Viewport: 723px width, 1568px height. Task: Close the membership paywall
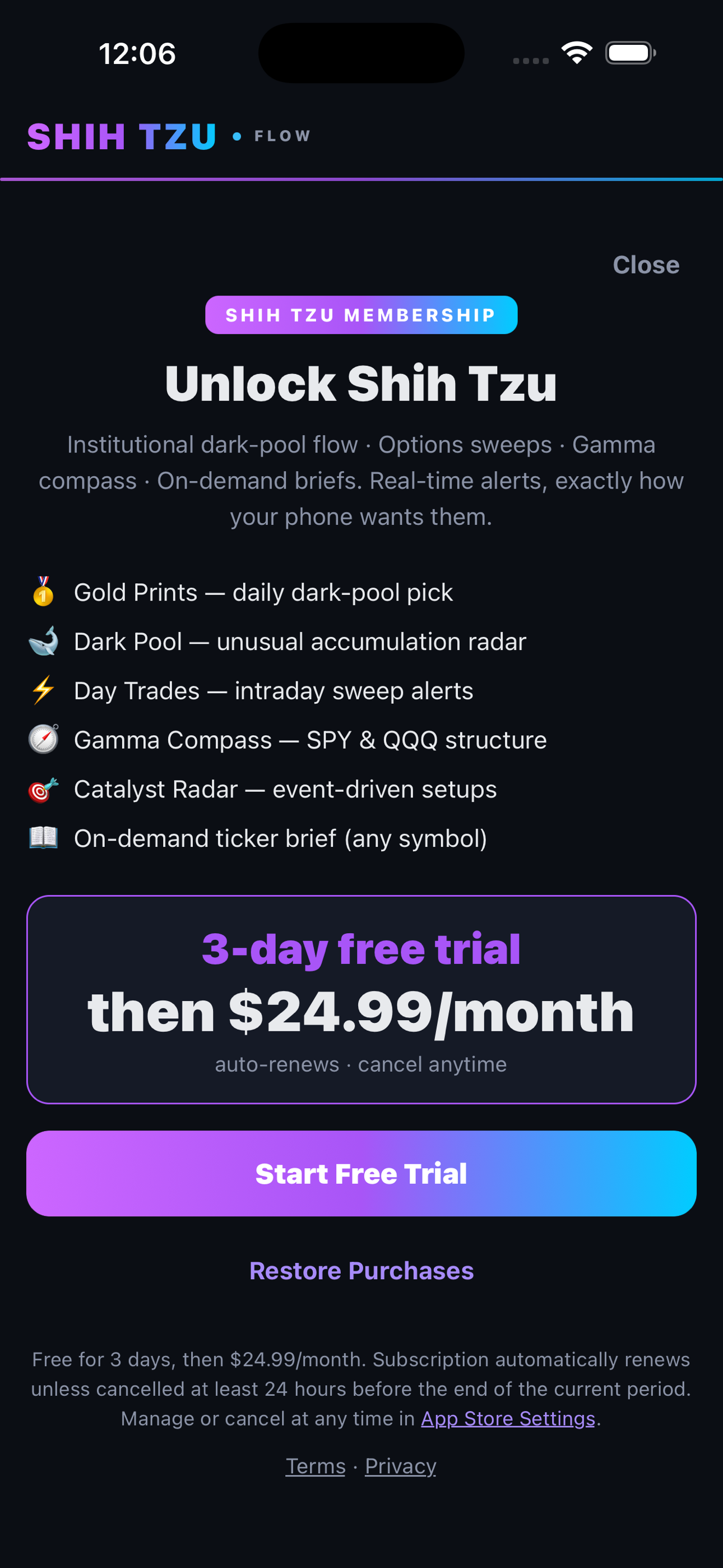(x=646, y=265)
